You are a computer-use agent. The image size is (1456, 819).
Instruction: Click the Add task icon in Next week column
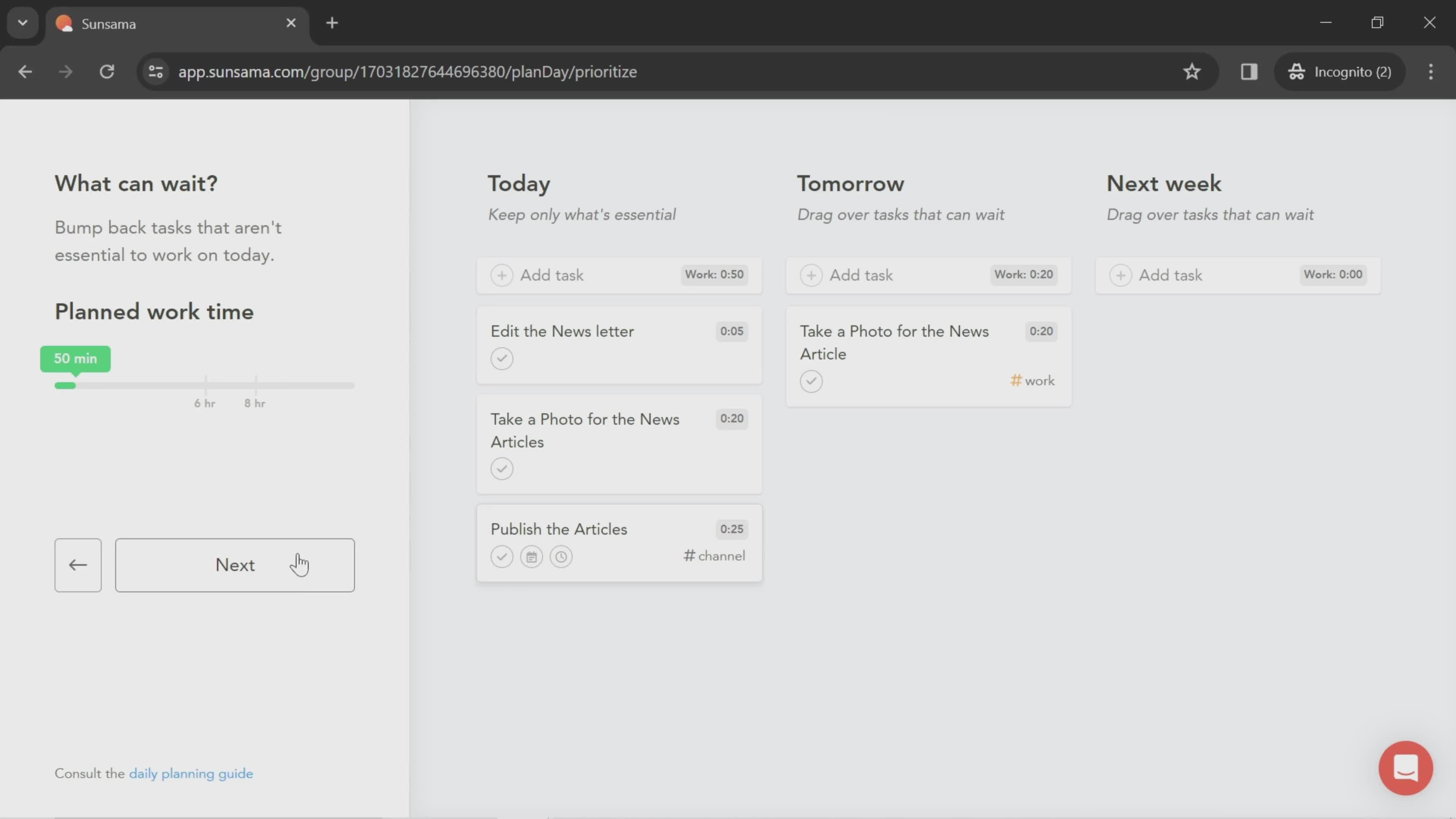tap(1121, 275)
